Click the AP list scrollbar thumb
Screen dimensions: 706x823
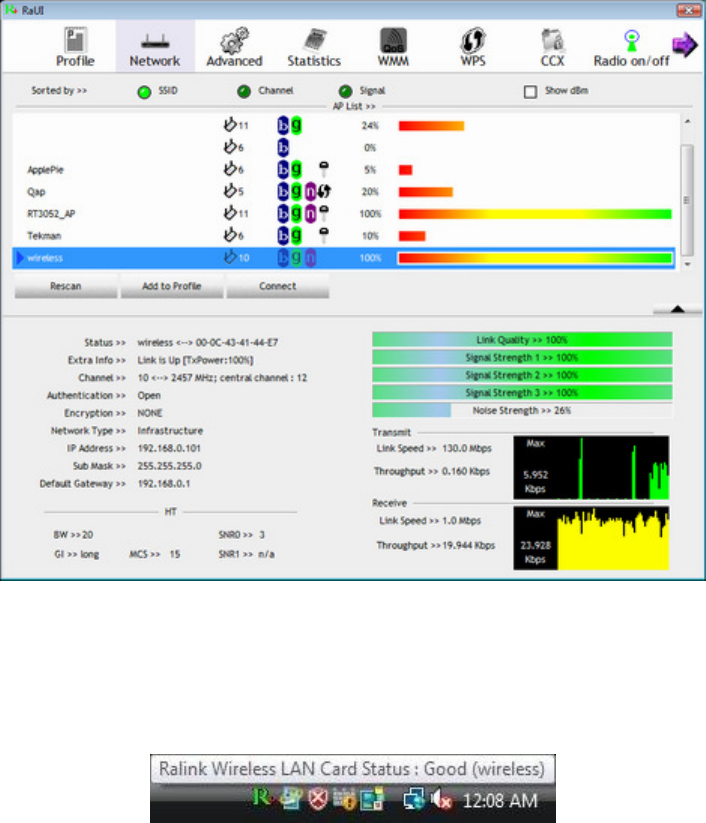point(687,199)
